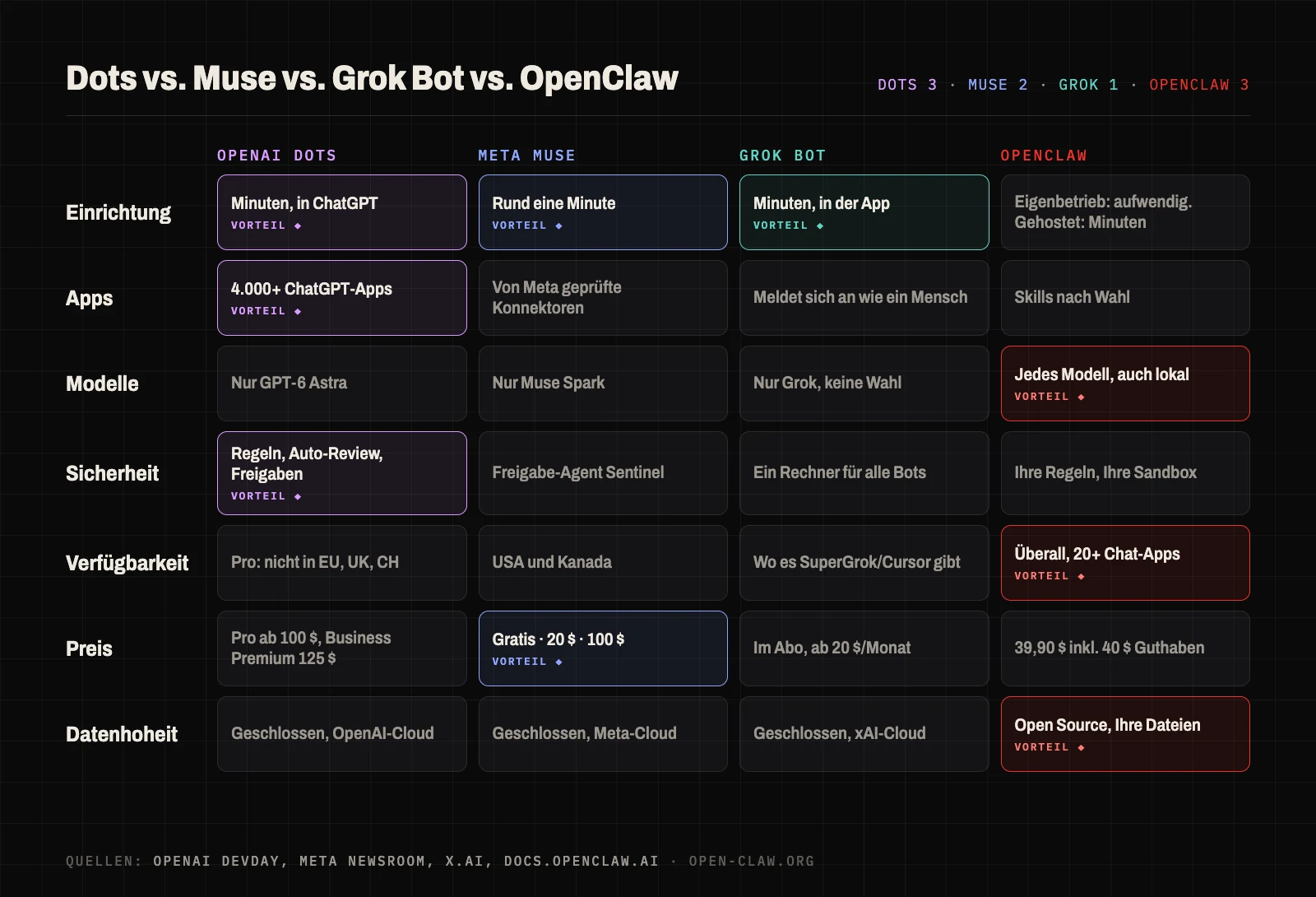Click 'X.AI' in the sources footer
This screenshot has height=897, width=1316.
coord(465,861)
